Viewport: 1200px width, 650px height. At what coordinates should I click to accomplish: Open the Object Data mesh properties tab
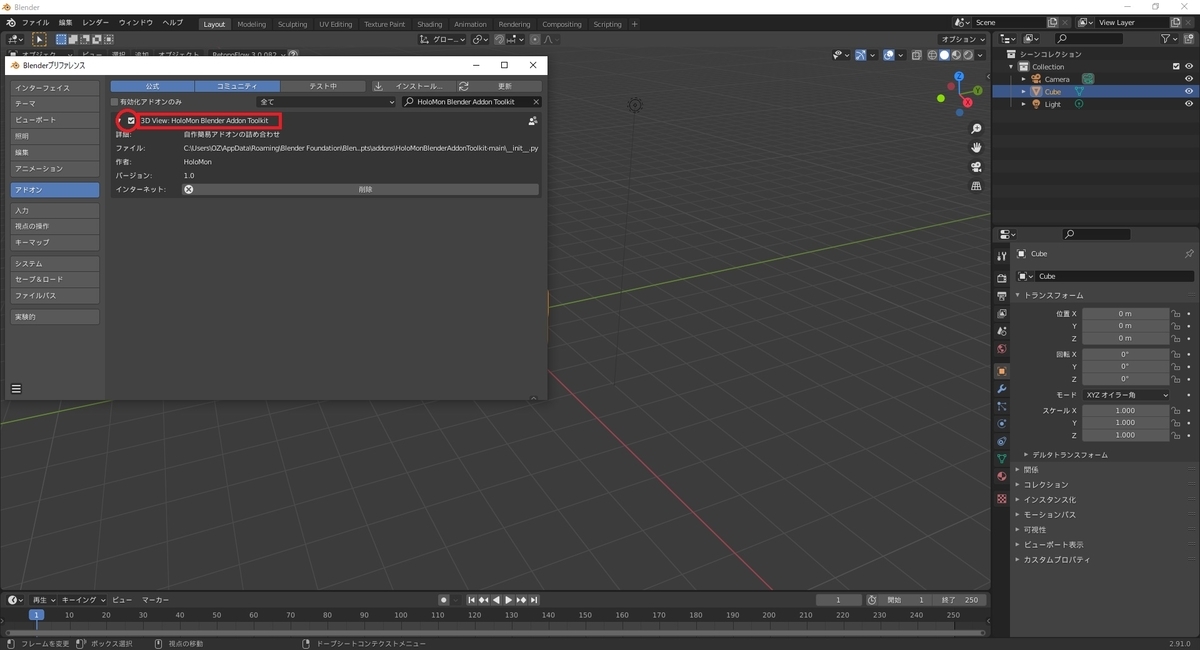click(1001, 459)
